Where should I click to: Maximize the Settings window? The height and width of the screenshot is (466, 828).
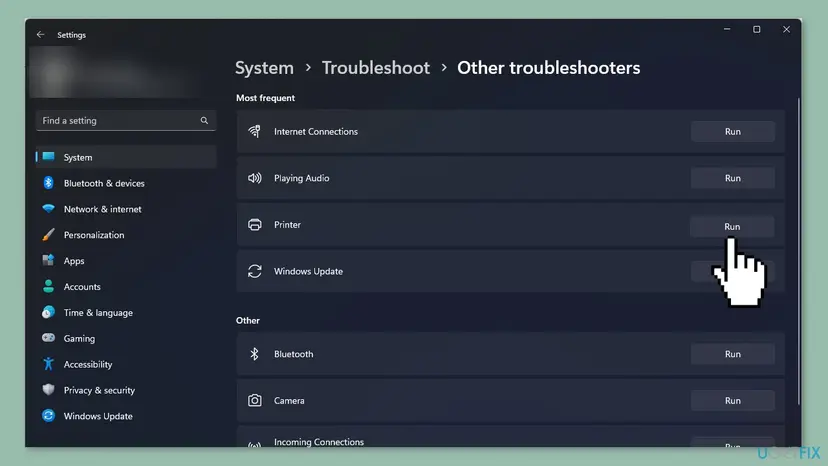click(x=757, y=29)
